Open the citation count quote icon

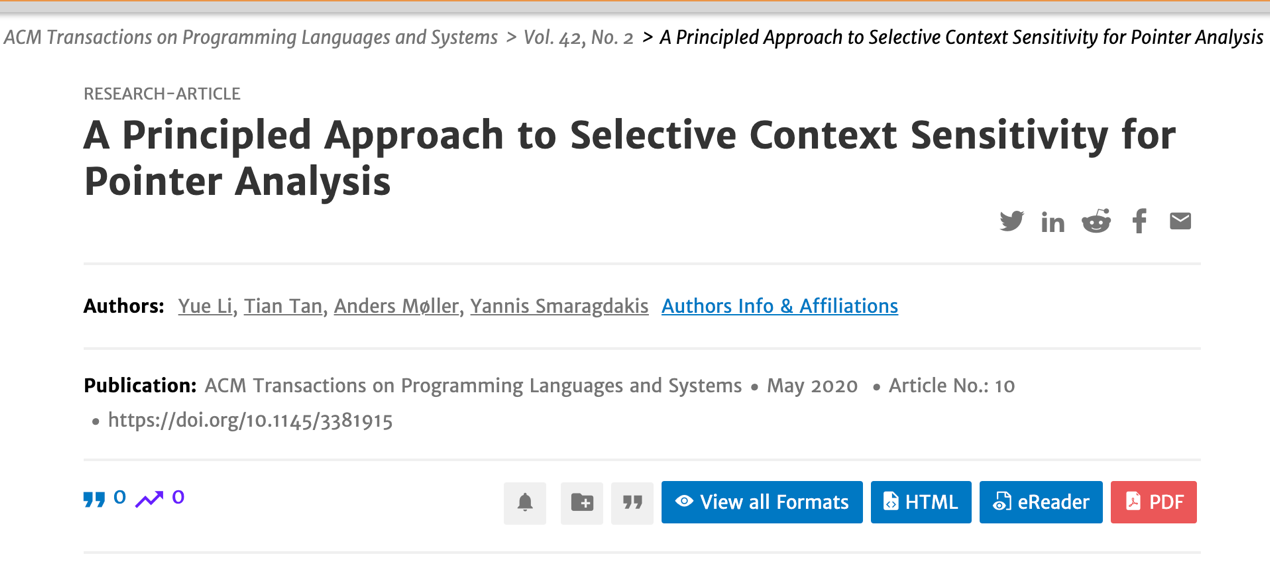[x=94, y=498]
